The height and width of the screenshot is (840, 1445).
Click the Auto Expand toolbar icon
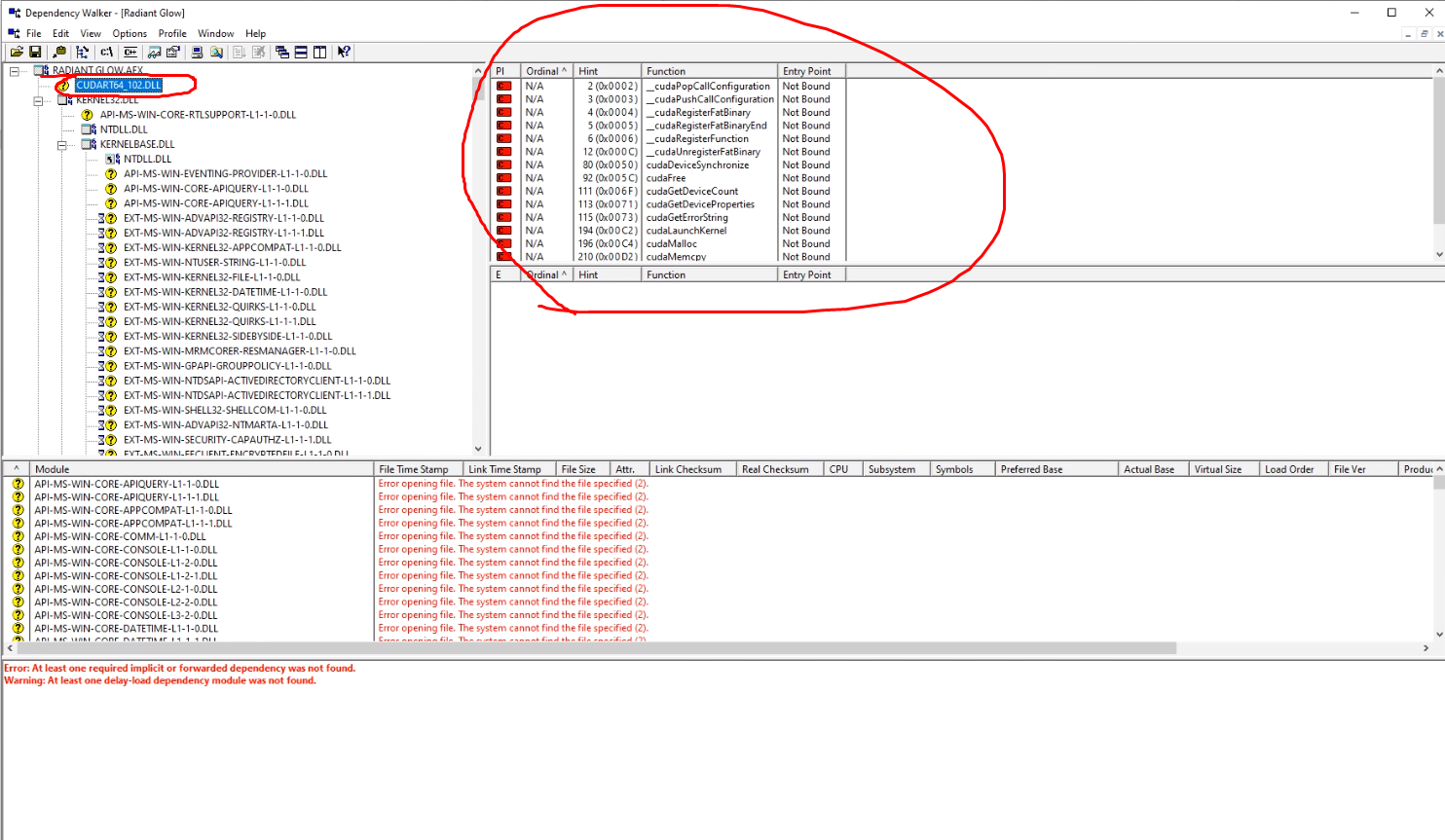(x=84, y=52)
